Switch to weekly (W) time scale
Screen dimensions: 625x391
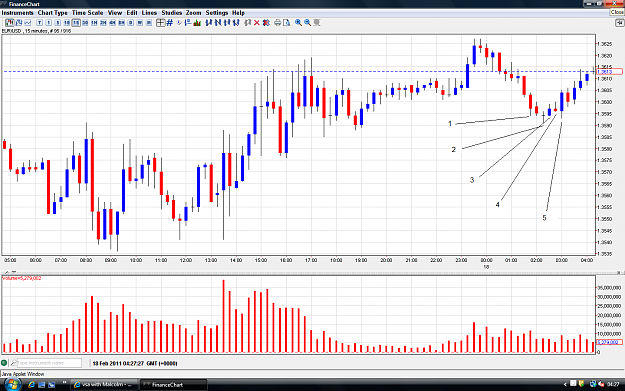140,23
